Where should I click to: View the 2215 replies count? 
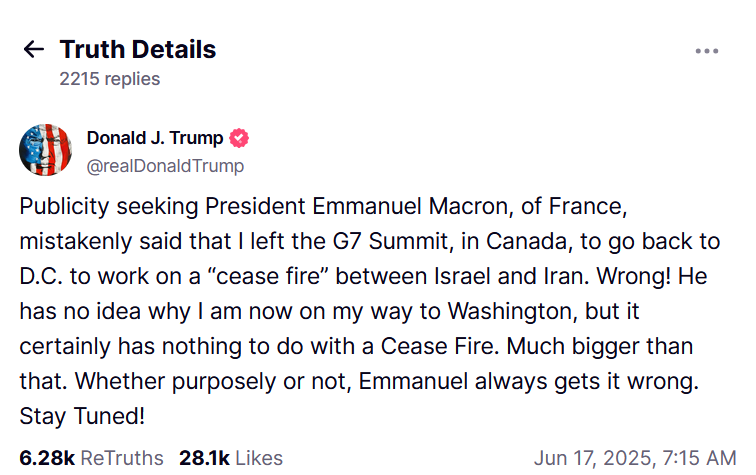(109, 79)
